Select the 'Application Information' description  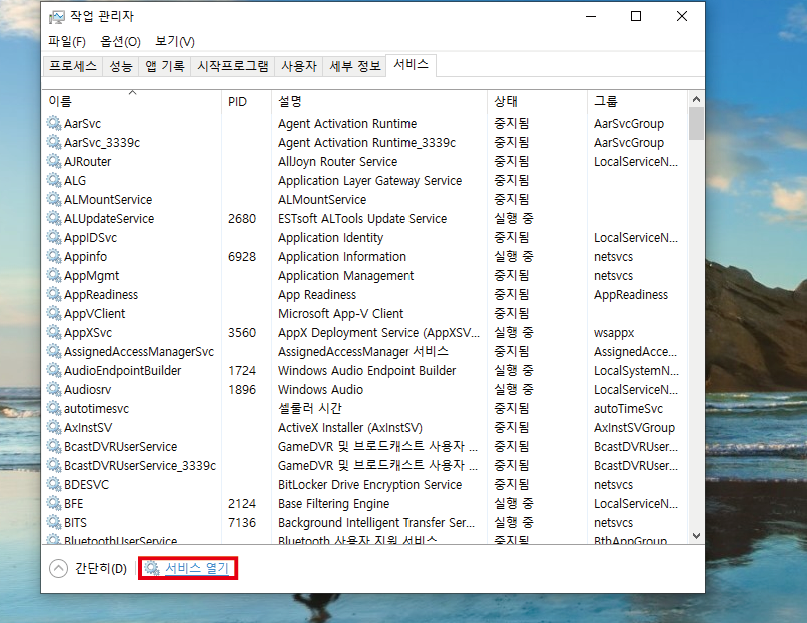pos(342,256)
